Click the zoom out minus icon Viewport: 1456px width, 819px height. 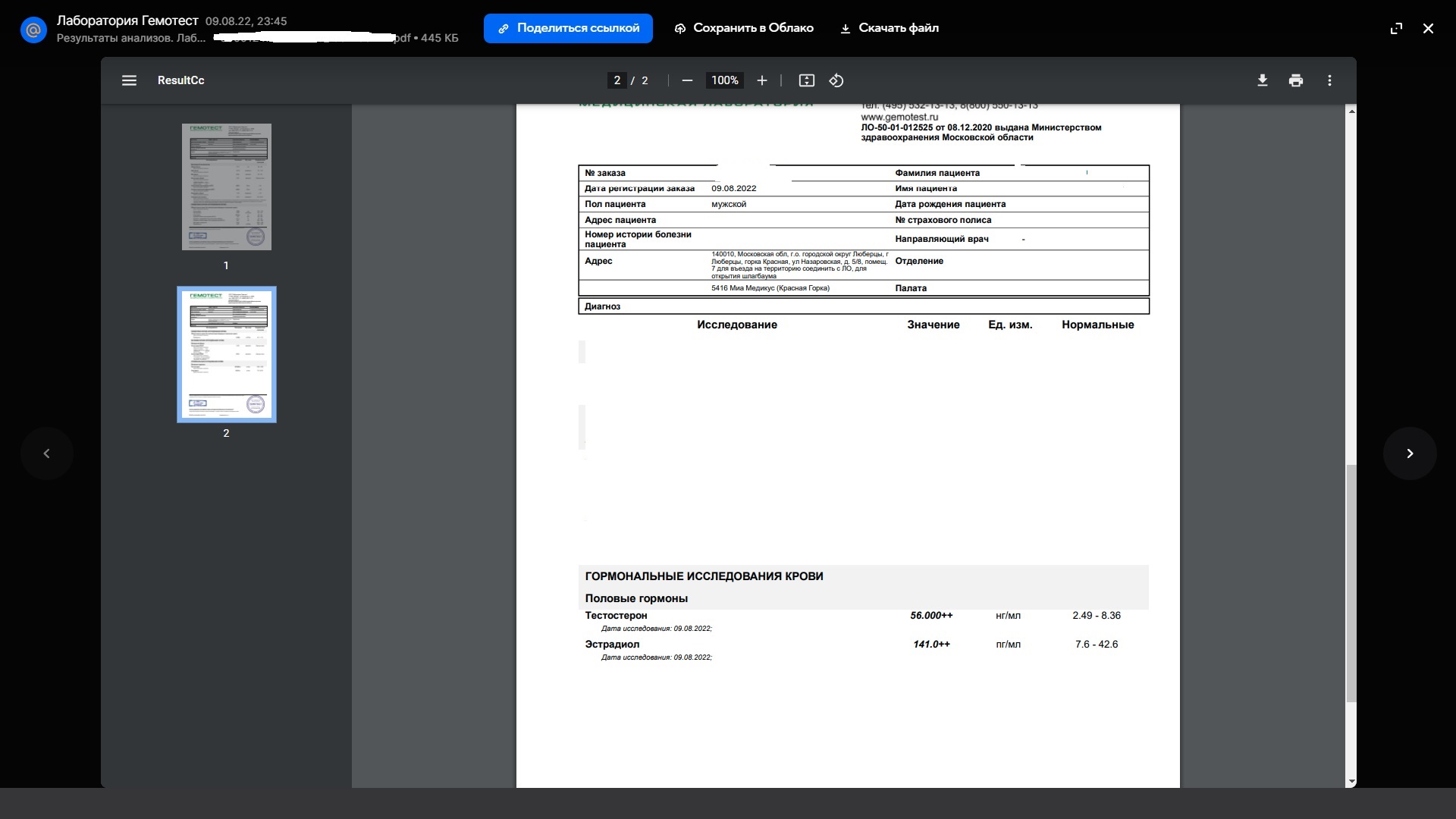tap(687, 80)
